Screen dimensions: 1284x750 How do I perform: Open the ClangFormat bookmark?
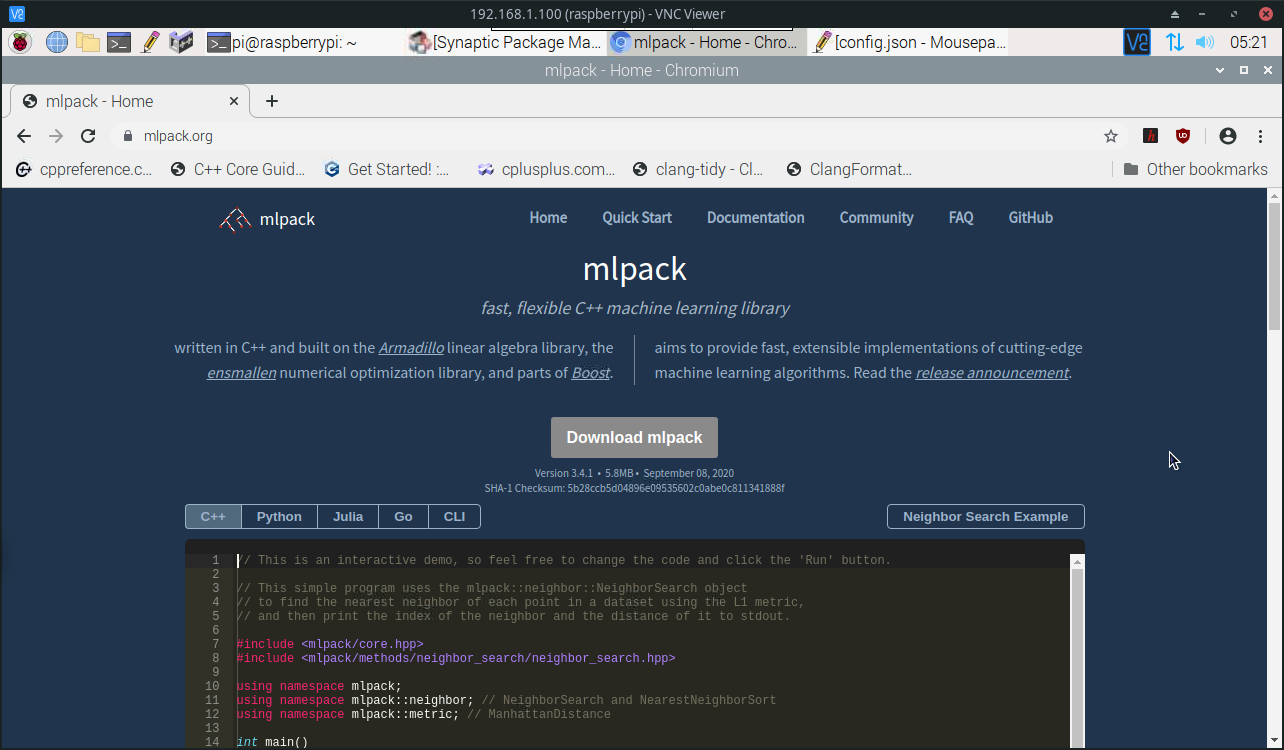pyautogui.click(x=849, y=169)
